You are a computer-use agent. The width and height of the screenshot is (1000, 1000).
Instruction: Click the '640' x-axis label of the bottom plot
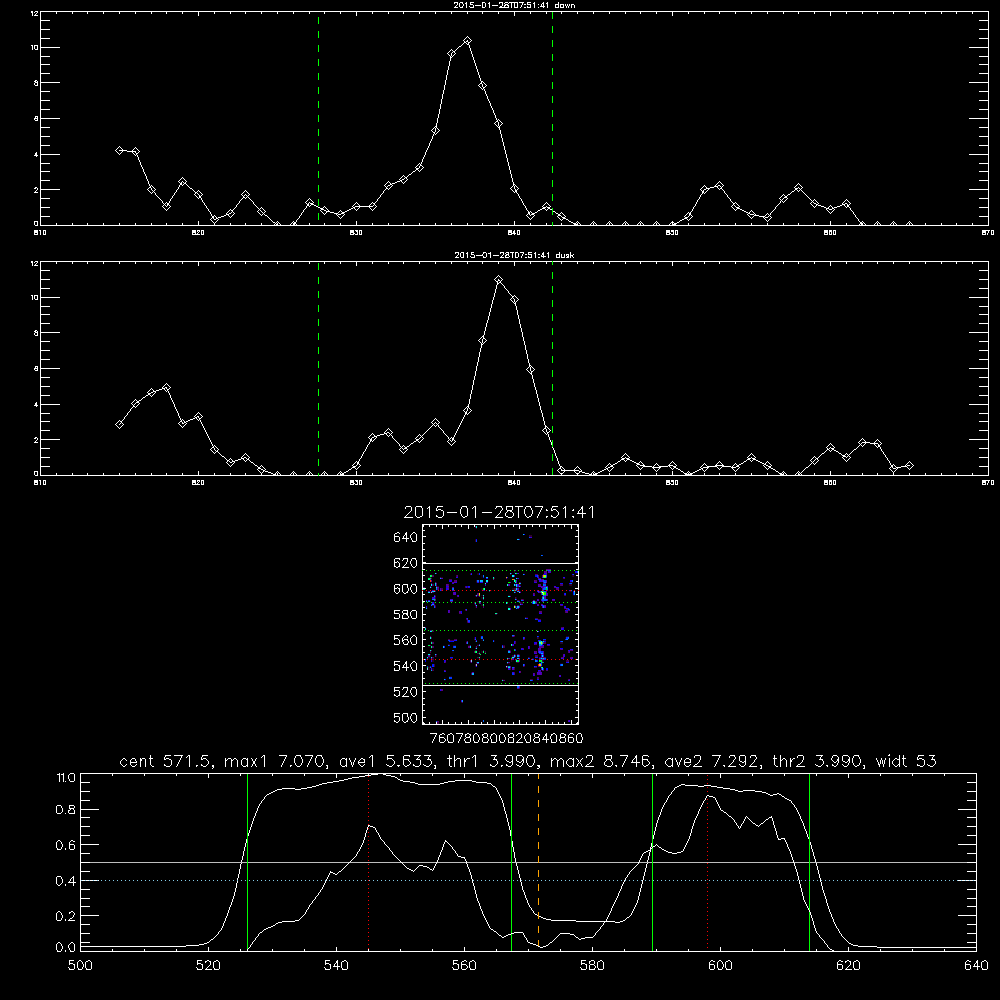coord(976,966)
